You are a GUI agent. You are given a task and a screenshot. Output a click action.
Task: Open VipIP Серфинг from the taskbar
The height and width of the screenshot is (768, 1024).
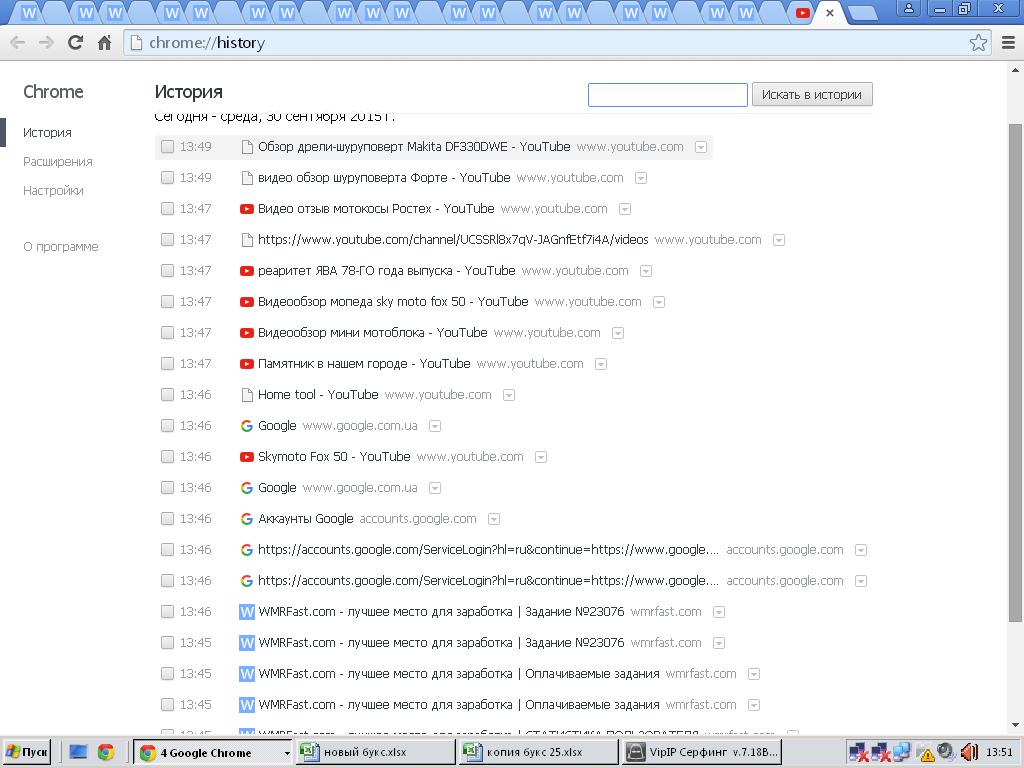pos(701,752)
